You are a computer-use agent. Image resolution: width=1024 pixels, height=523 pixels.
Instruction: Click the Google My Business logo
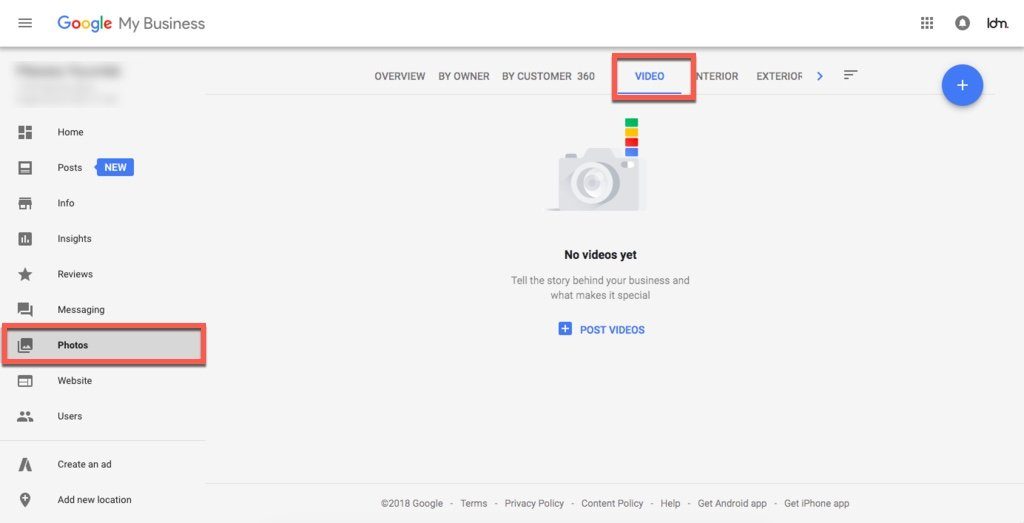tap(131, 24)
